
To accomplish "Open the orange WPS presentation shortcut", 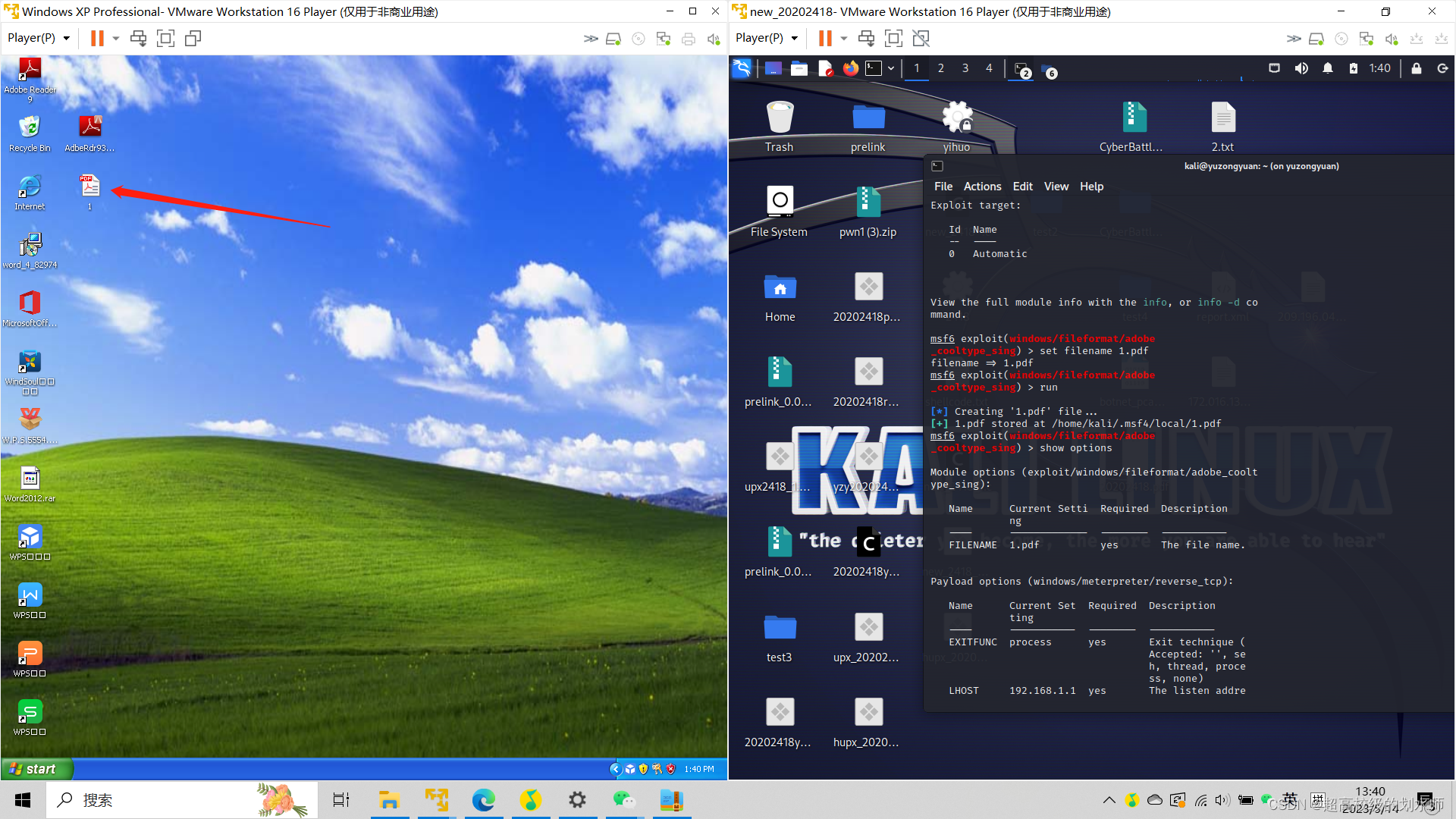I will pyautogui.click(x=30, y=659).
